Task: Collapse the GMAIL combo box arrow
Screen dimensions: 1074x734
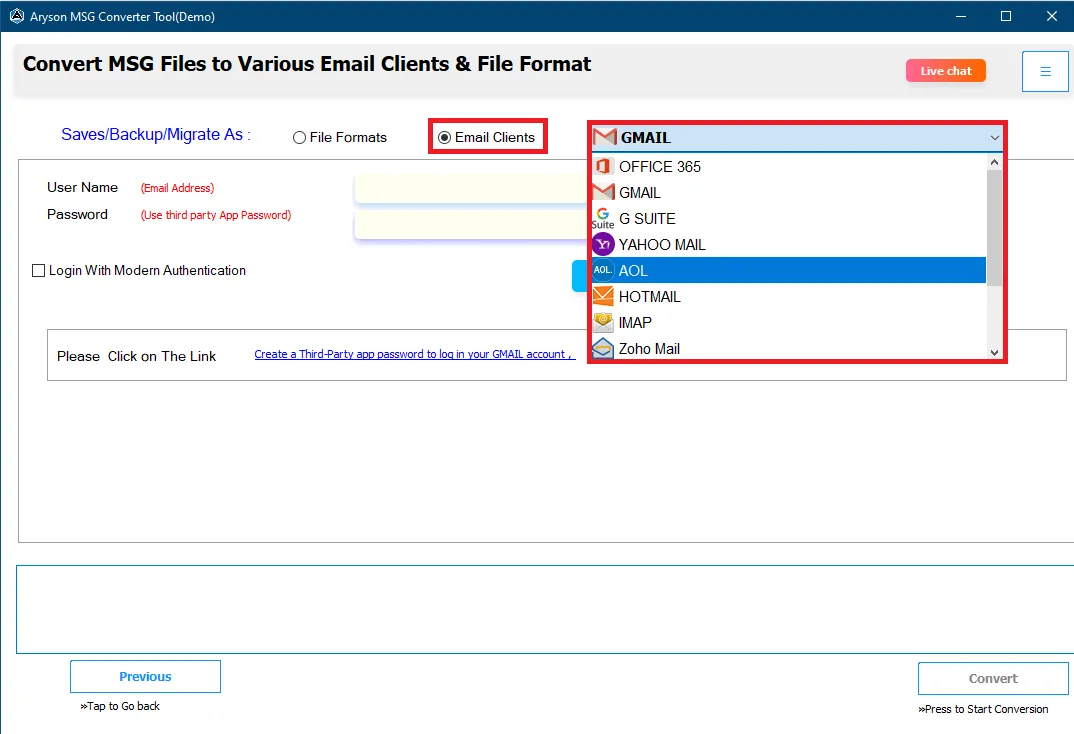Action: tap(995, 138)
